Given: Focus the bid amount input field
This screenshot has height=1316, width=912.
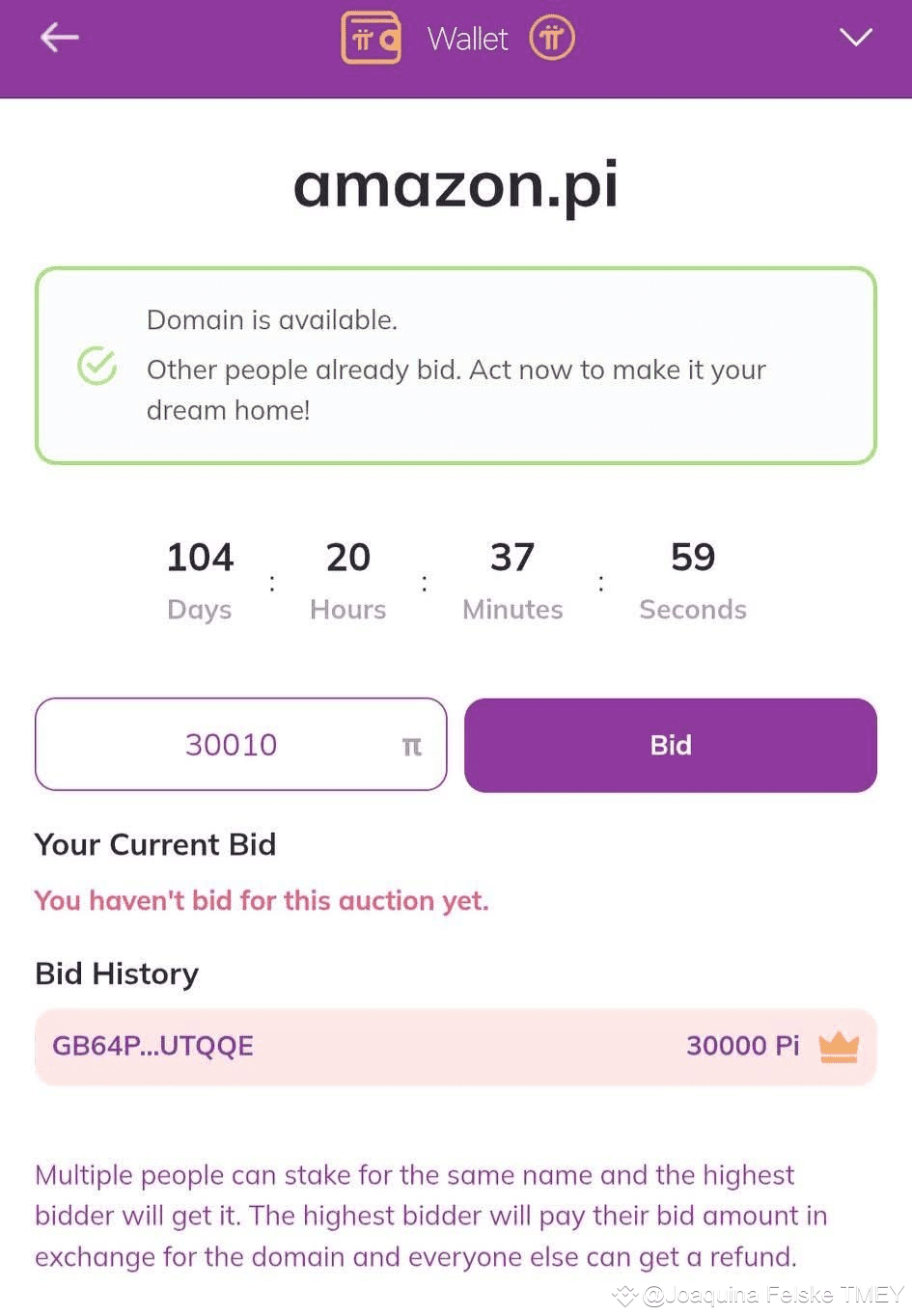Looking at the screenshot, I should pos(232,745).
